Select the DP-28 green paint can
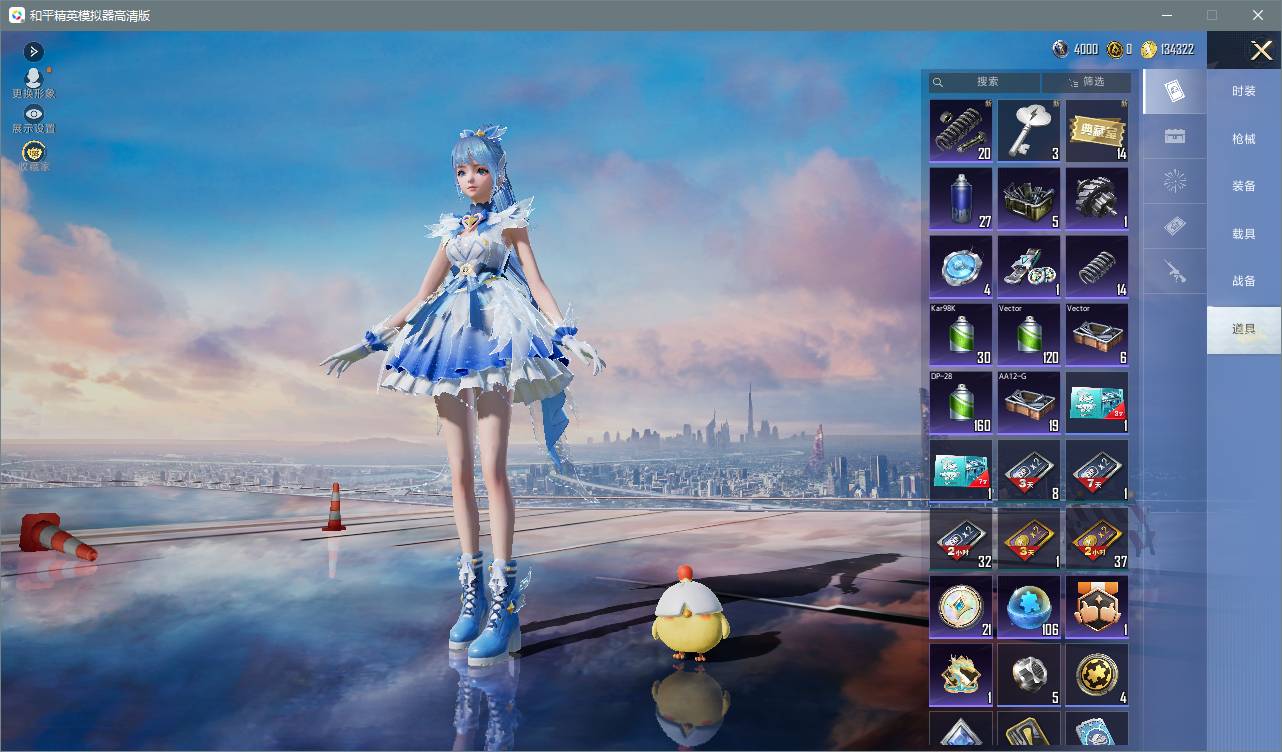1282x752 pixels. pos(961,402)
